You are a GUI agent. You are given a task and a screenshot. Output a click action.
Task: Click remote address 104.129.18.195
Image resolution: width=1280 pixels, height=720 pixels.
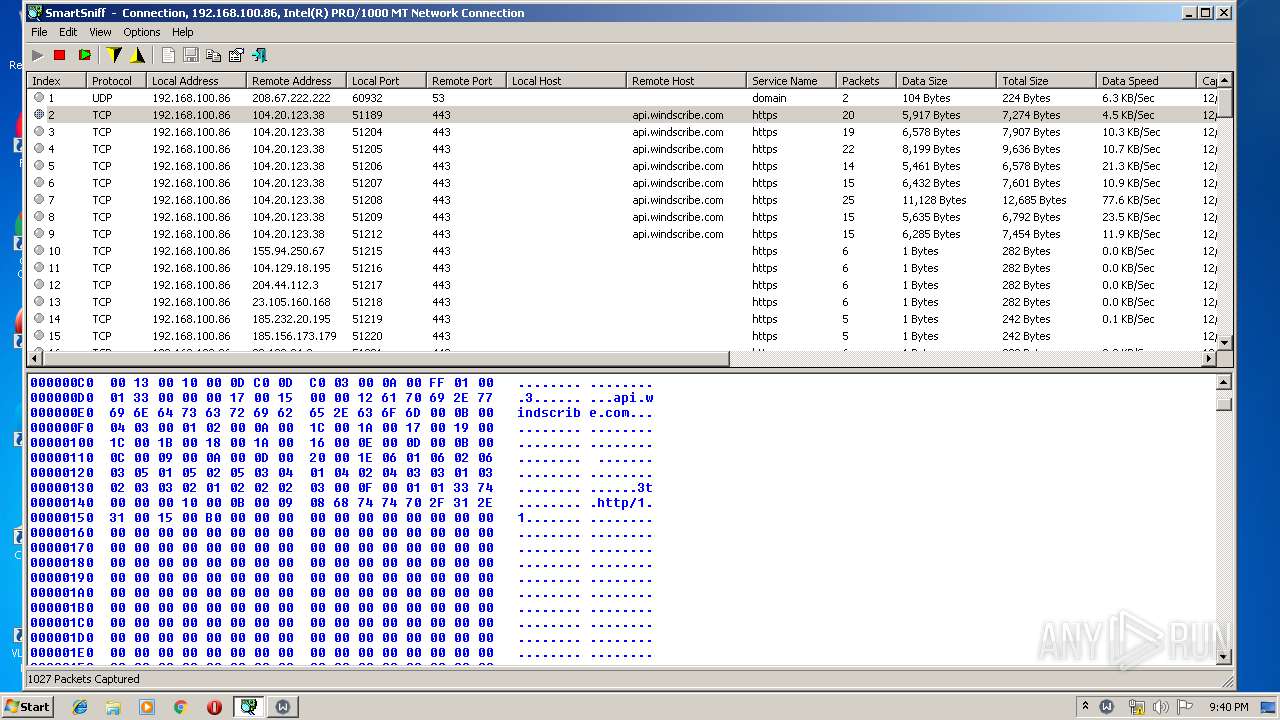pos(291,268)
